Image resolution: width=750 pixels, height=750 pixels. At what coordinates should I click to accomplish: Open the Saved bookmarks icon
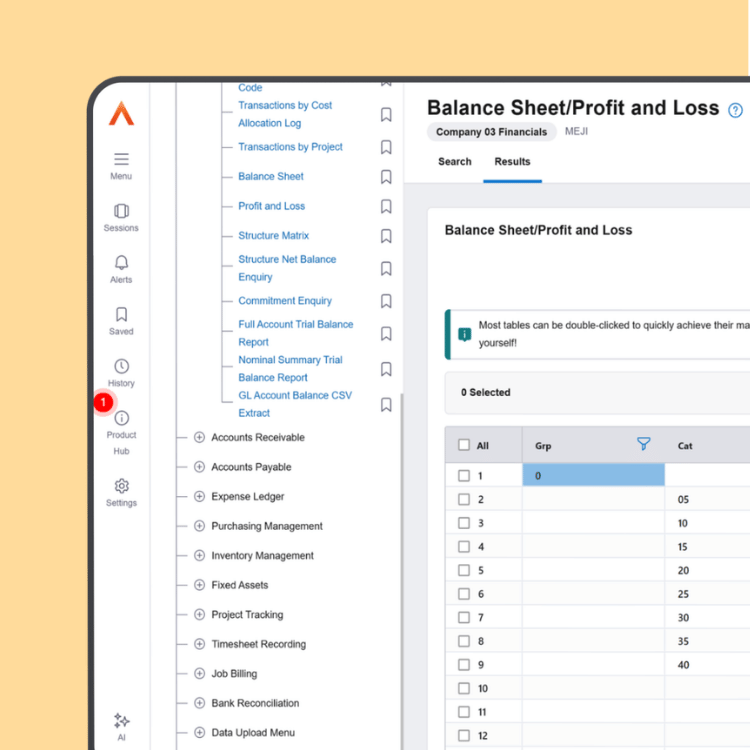point(121,314)
